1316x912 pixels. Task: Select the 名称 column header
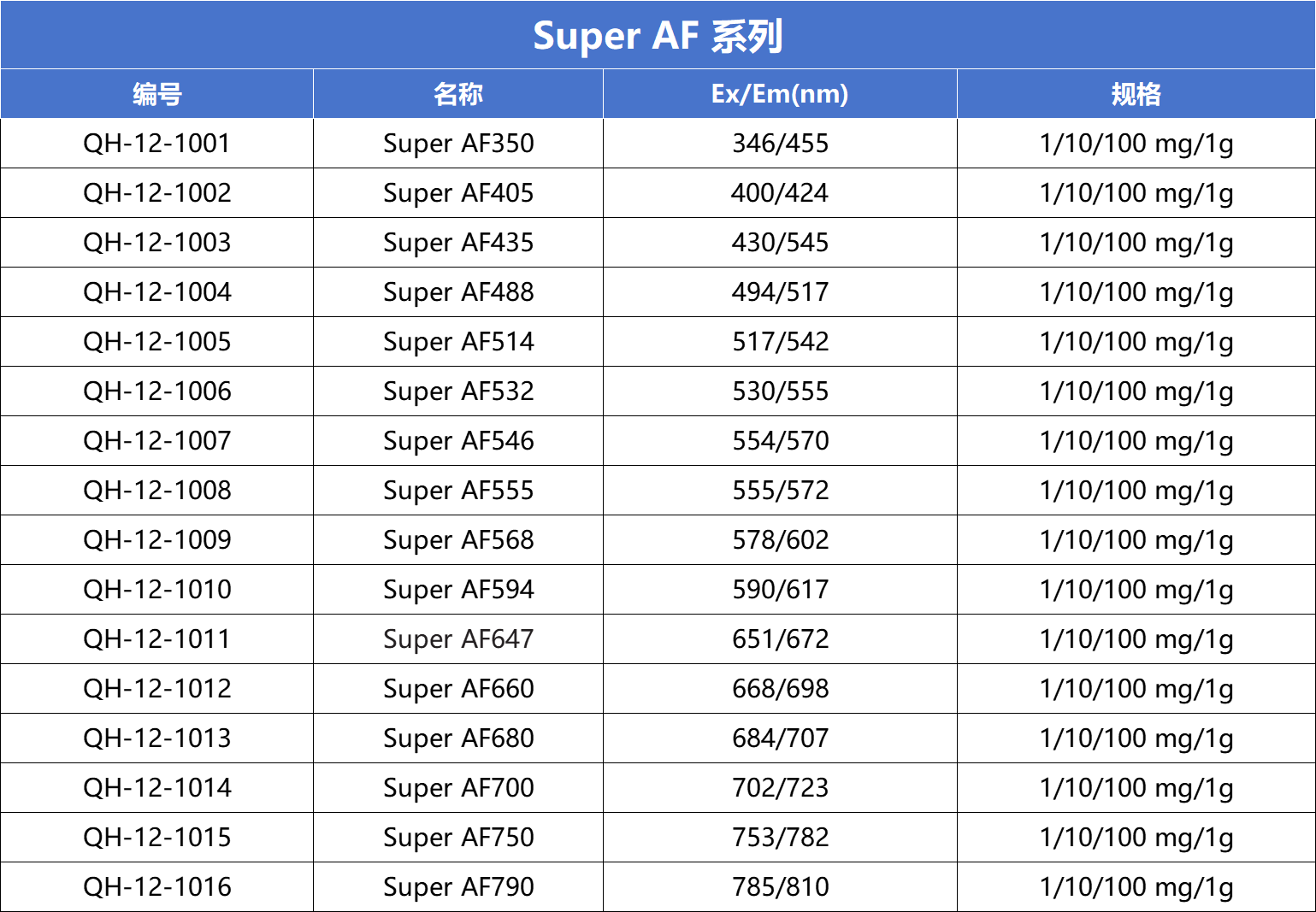tap(458, 93)
